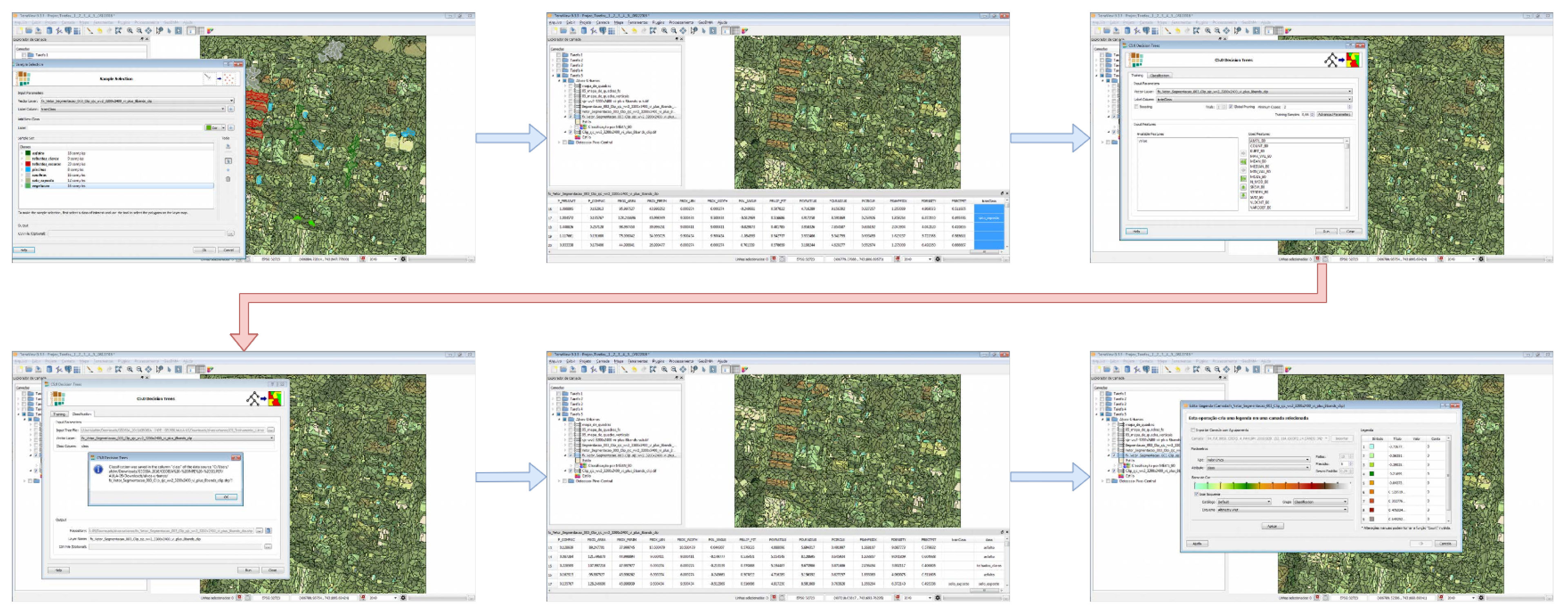Click the remove sample icon under Sample Selection tools
The width and height of the screenshot is (1568, 615).
pos(228,179)
